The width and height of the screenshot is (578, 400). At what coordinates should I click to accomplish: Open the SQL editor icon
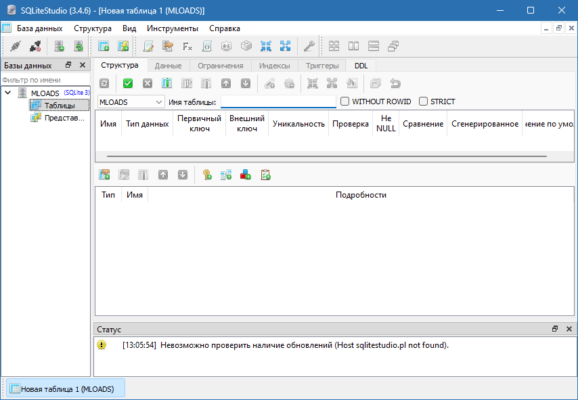coord(148,46)
